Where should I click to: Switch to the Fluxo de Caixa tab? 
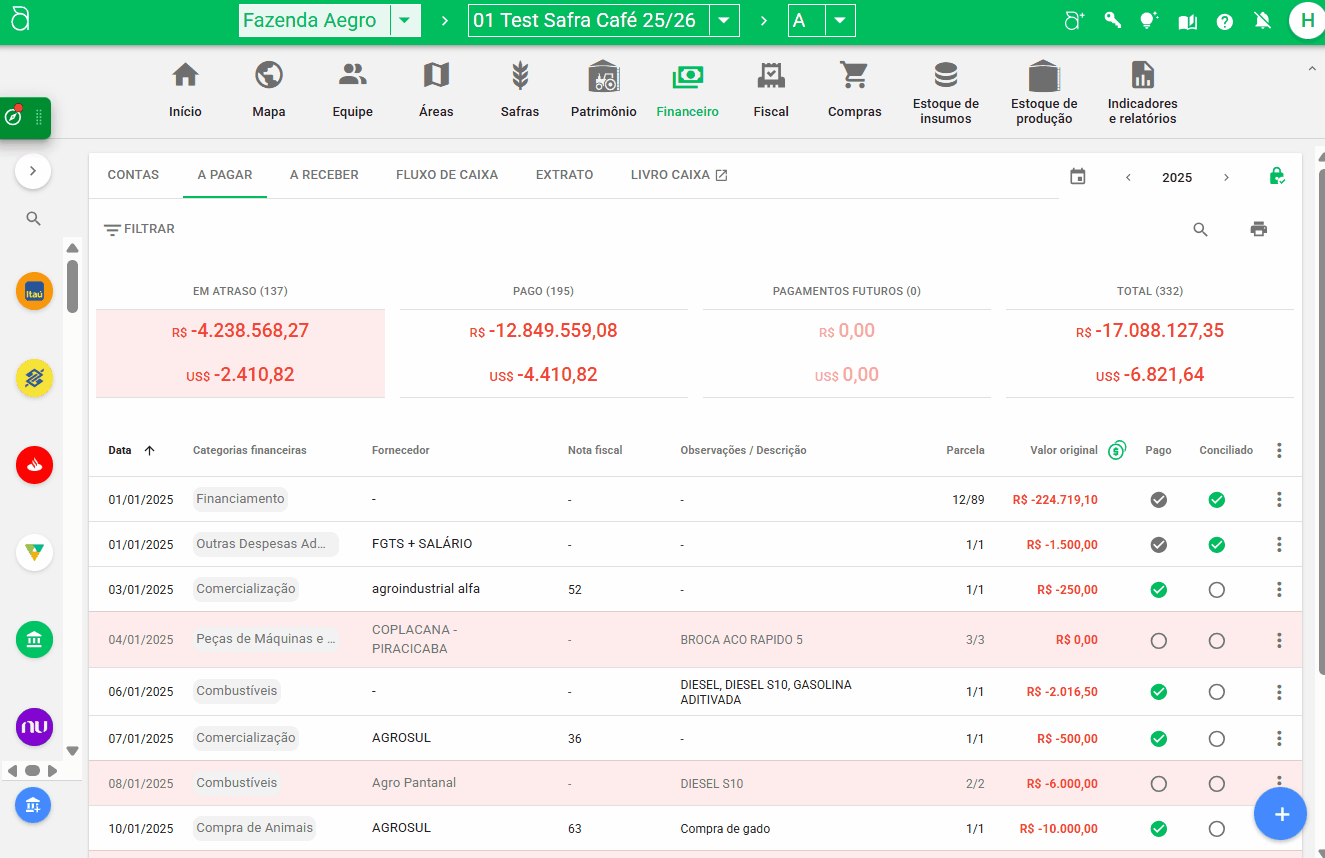tap(446, 175)
